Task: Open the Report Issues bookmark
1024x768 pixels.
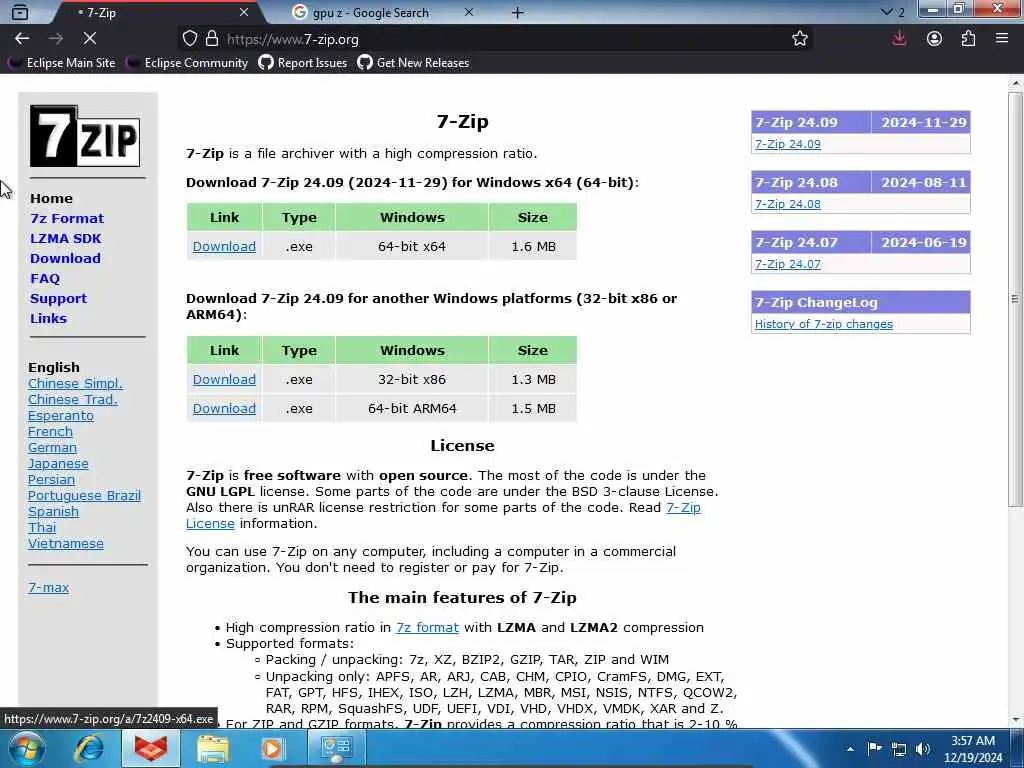Action: [303, 63]
